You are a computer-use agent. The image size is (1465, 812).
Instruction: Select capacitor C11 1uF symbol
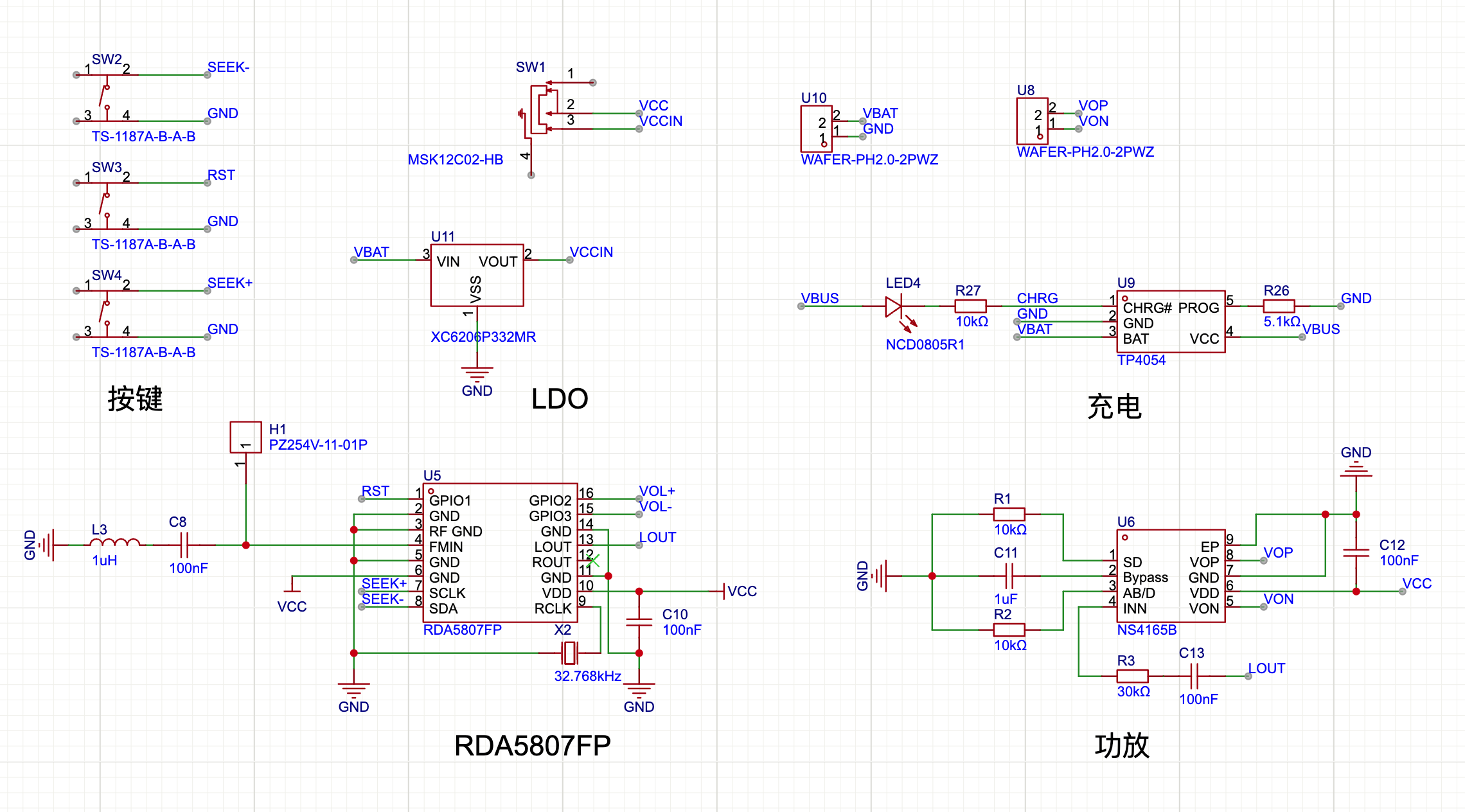point(1009,576)
